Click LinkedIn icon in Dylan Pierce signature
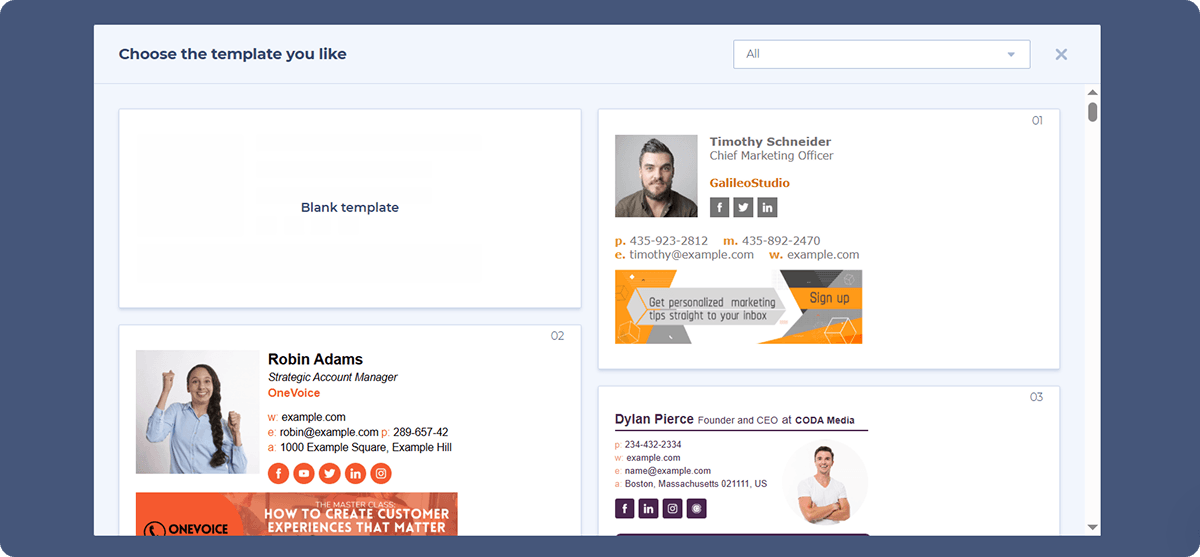Screen dimensions: 1200x557 pos(649,509)
